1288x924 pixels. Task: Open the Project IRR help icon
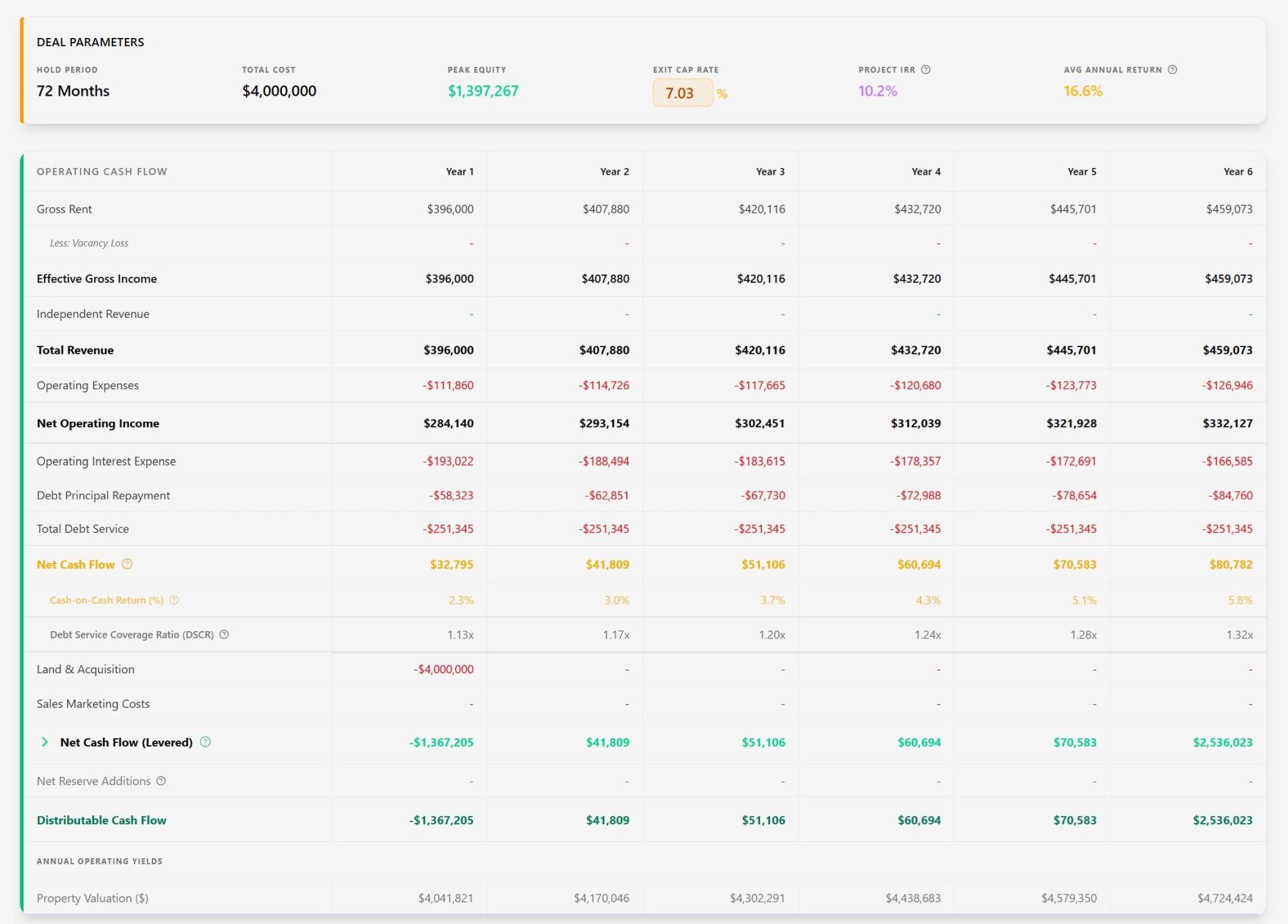pos(925,70)
